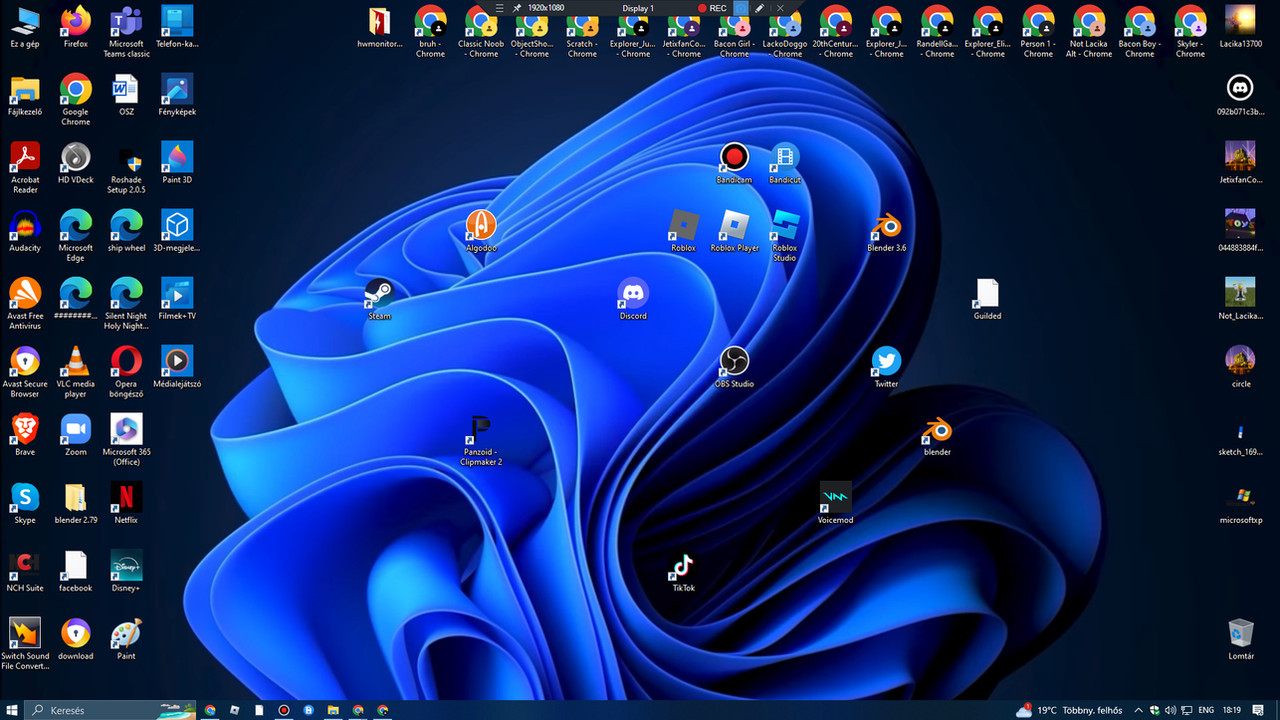This screenshot has height=720, width=1280.
Task: Start recording with the REC button
Action: pos(712,8)
